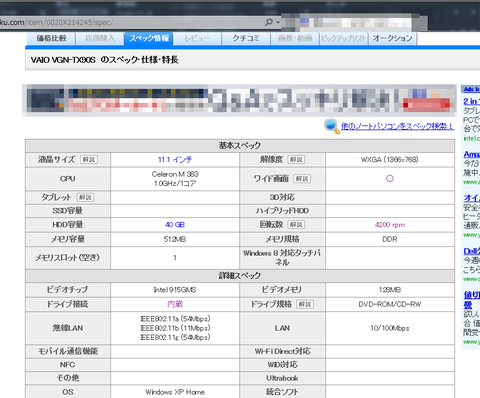Image resolution: width=480 pixels, height=398 pixels.
Task: Open the '2 in' sidebar ad link
Action: tap(471, 101)
